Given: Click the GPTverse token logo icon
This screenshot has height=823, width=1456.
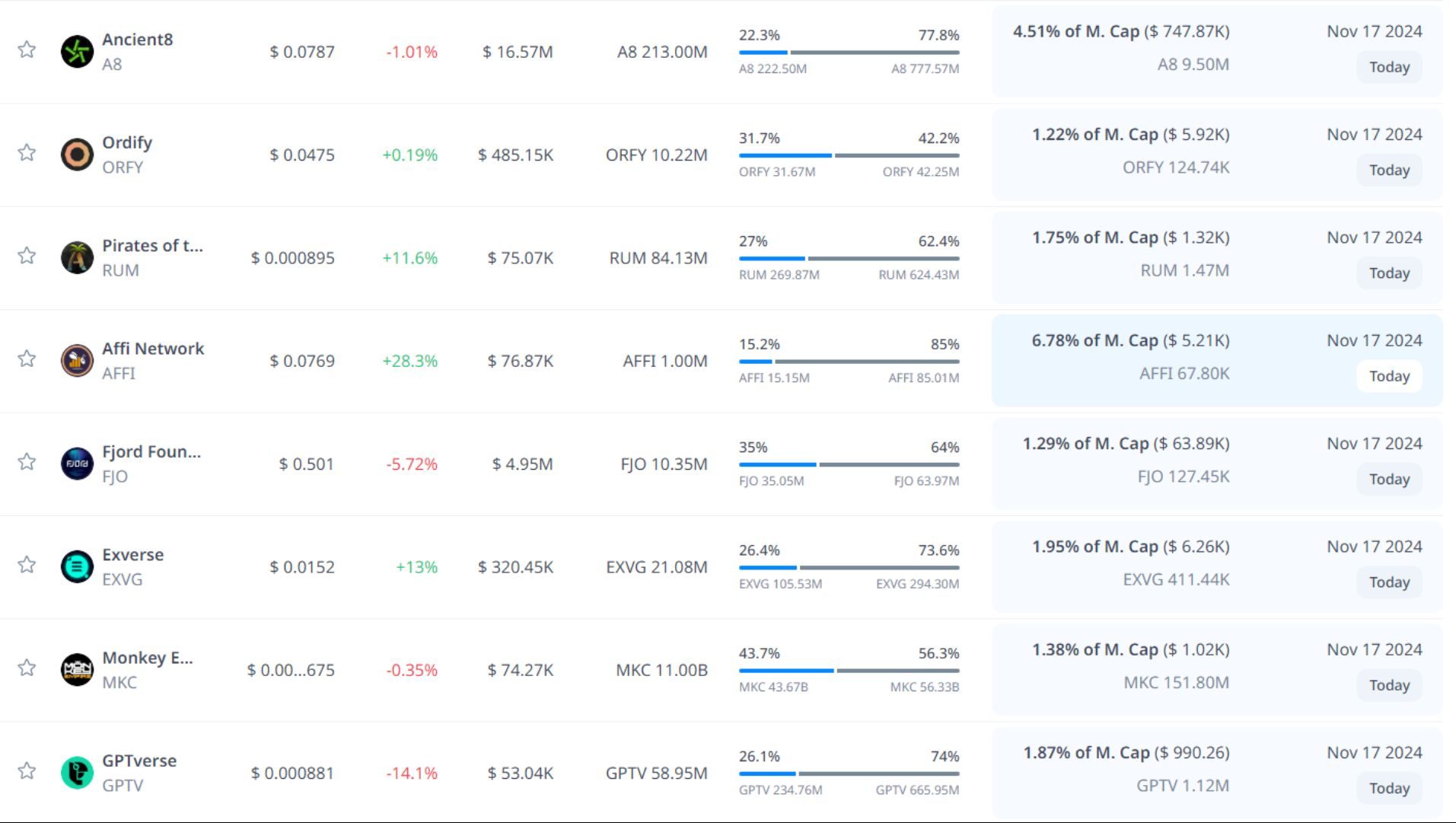Looking at the screenshot, I should (x=77, y=773).
